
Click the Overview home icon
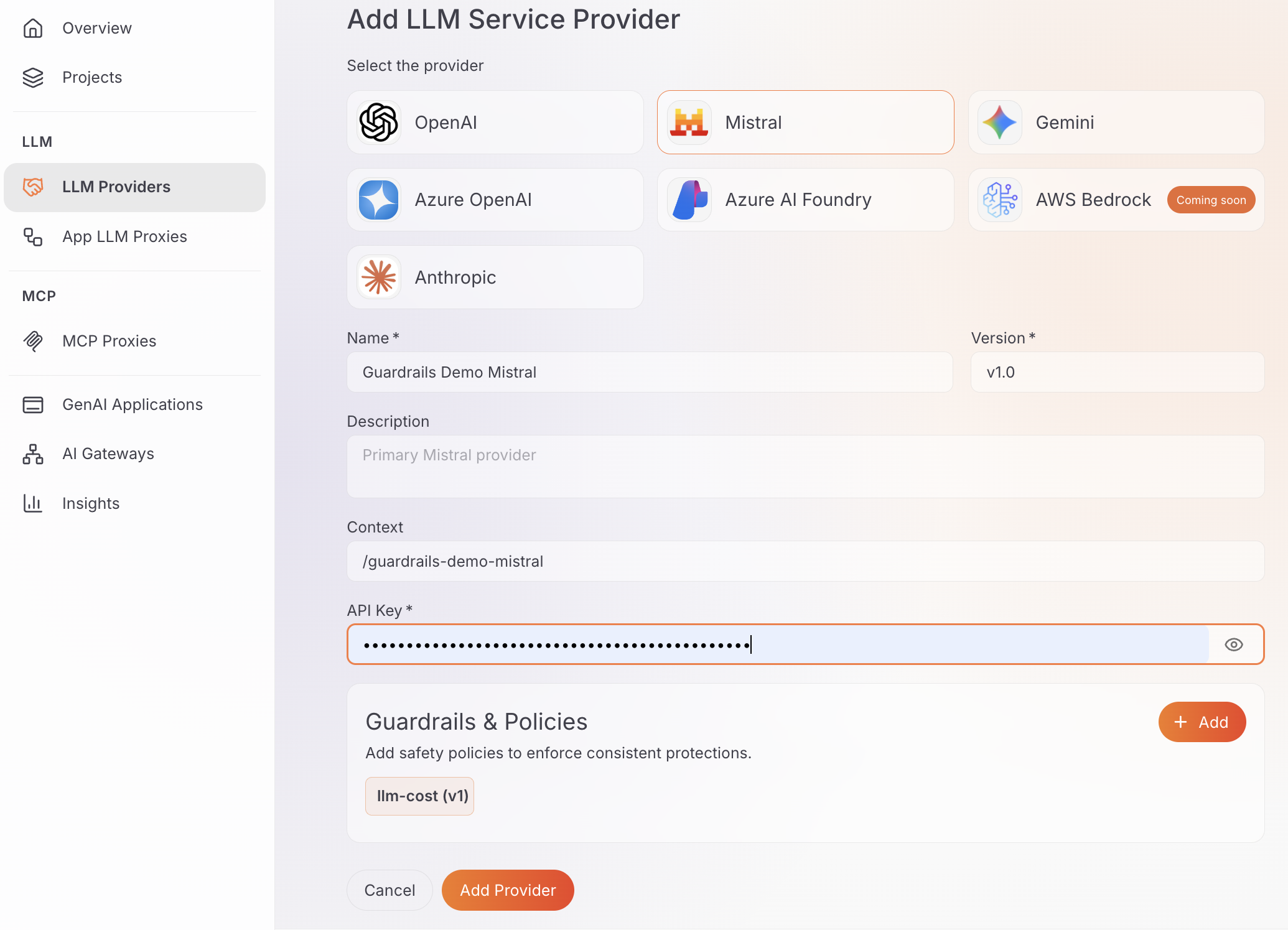coord(33,28)
